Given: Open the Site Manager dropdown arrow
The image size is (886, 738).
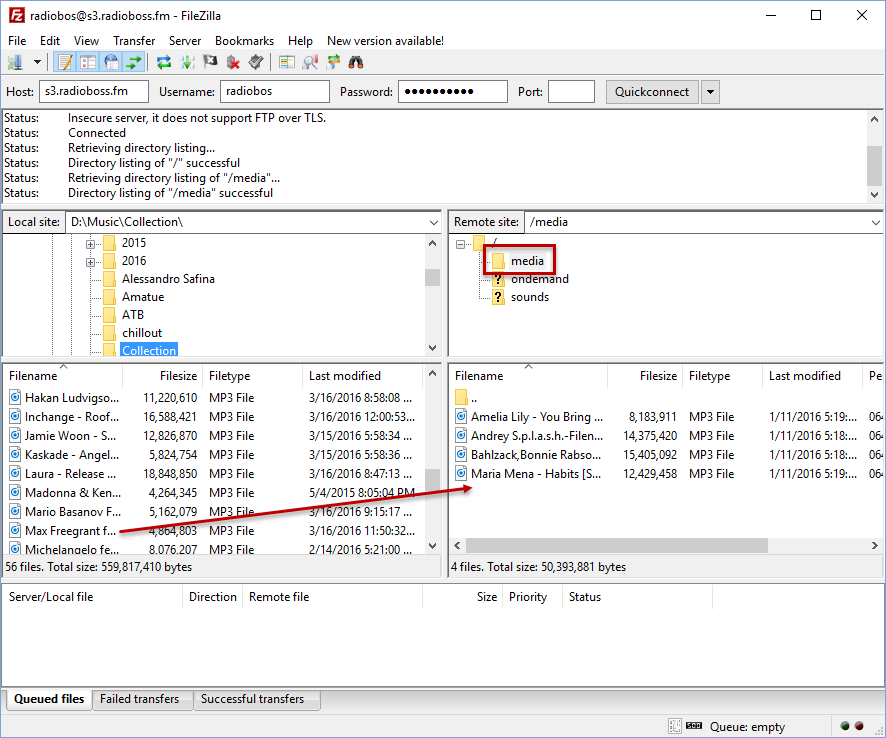Looking at the screenshot, I should 37,62.
